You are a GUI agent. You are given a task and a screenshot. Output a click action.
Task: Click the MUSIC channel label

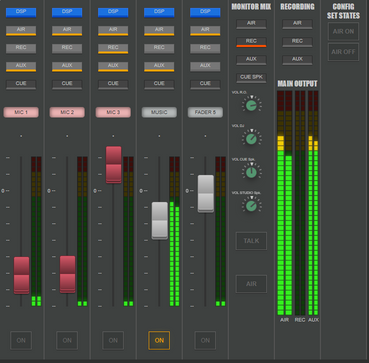pos(159,112)
